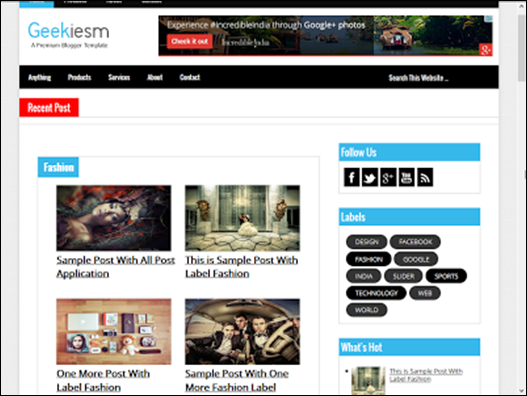Open the RSS feed icon
Image resolution: width=527 pixels, height=396 pixels.
(x=425, y=177)
